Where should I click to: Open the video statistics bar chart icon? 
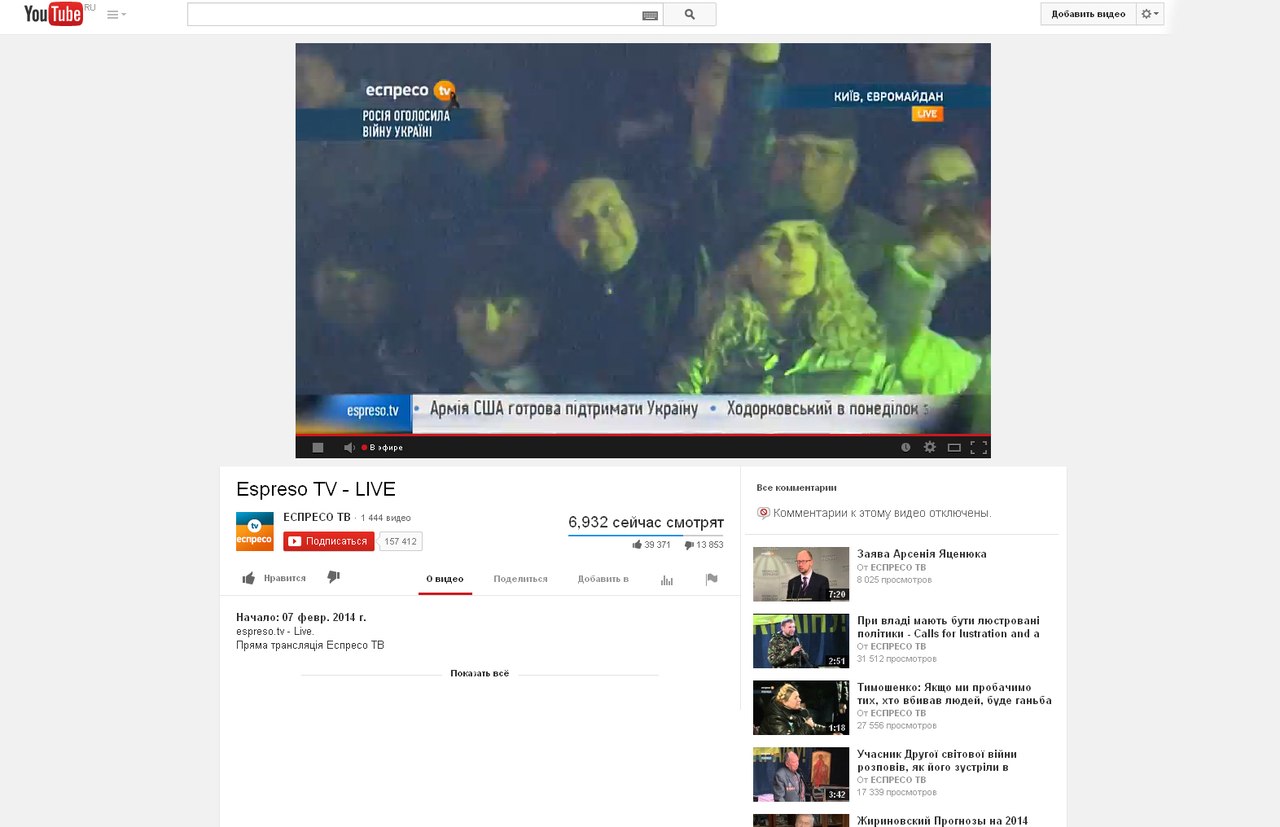pos(667,579)
